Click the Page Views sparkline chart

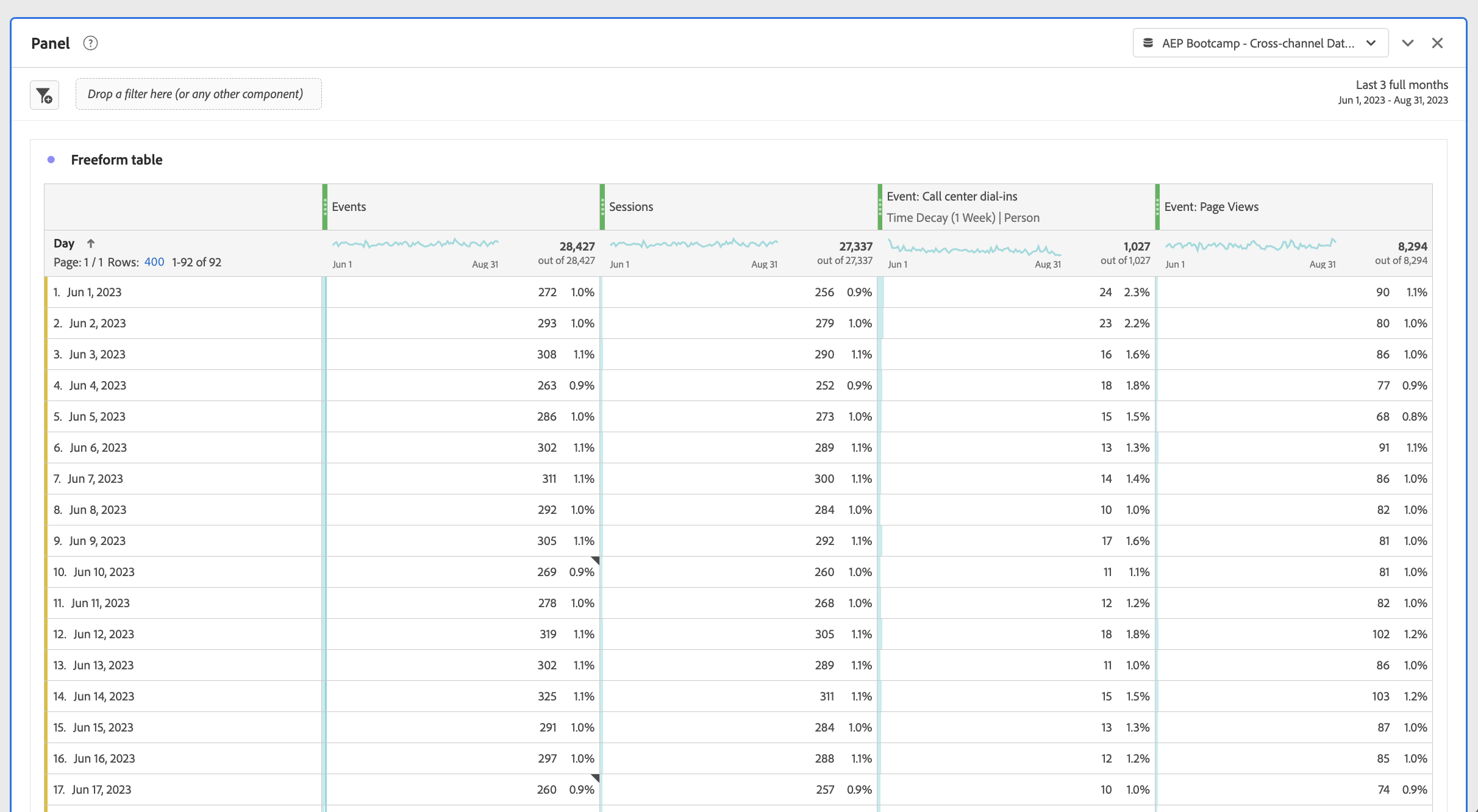click(x=1251, y=245)
